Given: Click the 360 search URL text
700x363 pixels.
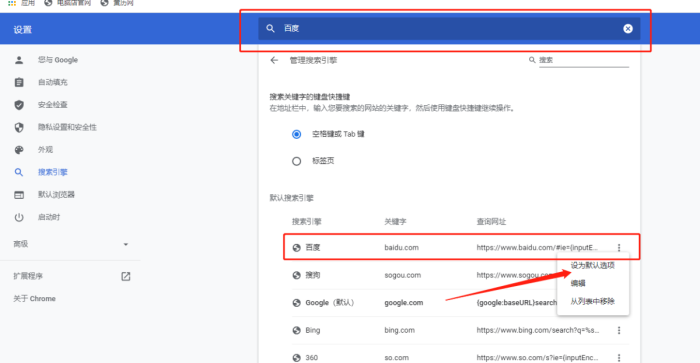Looking at the screenshot, I should tap(537, 358).
